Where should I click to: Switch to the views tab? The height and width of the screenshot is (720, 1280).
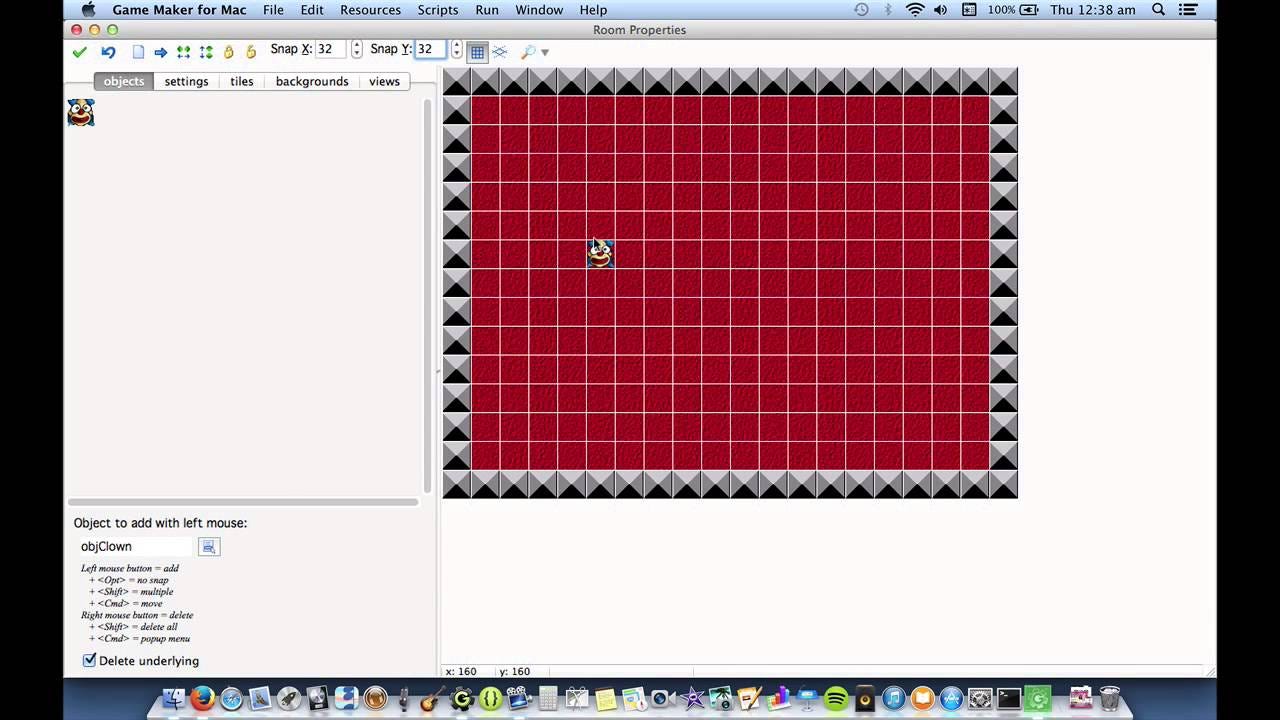pyautogui.click(x=384, y=81)
